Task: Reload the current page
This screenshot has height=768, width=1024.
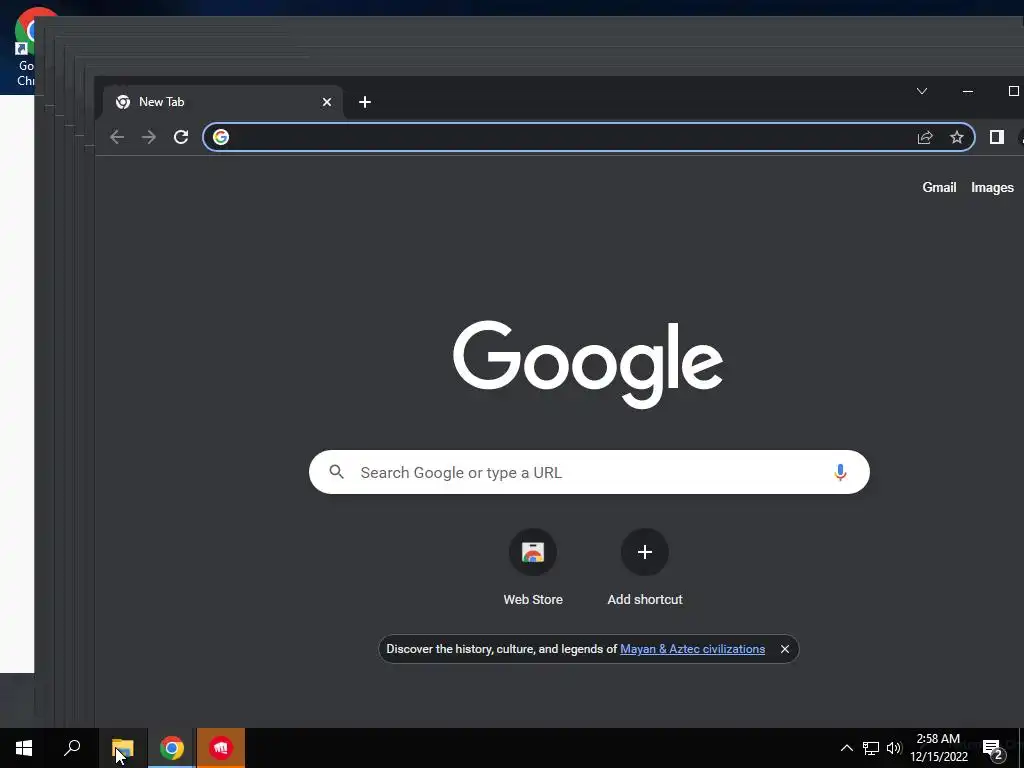Action: [181, 137]
